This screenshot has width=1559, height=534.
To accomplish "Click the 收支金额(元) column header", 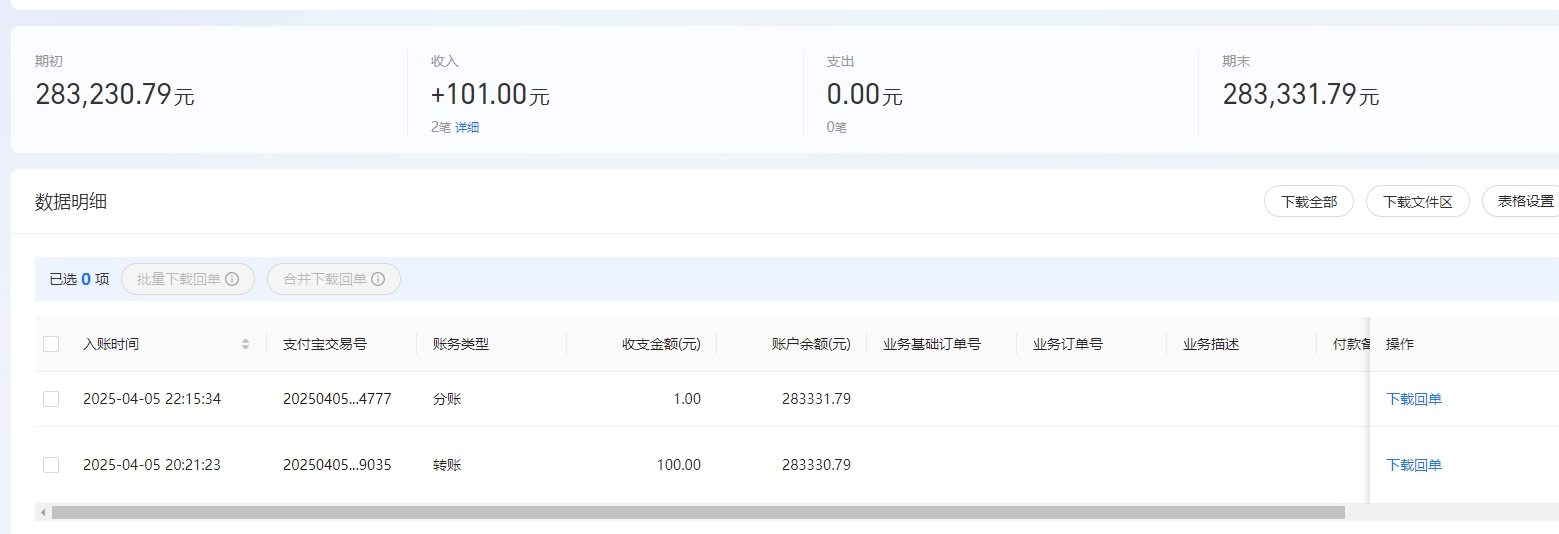I will (662, 344).
